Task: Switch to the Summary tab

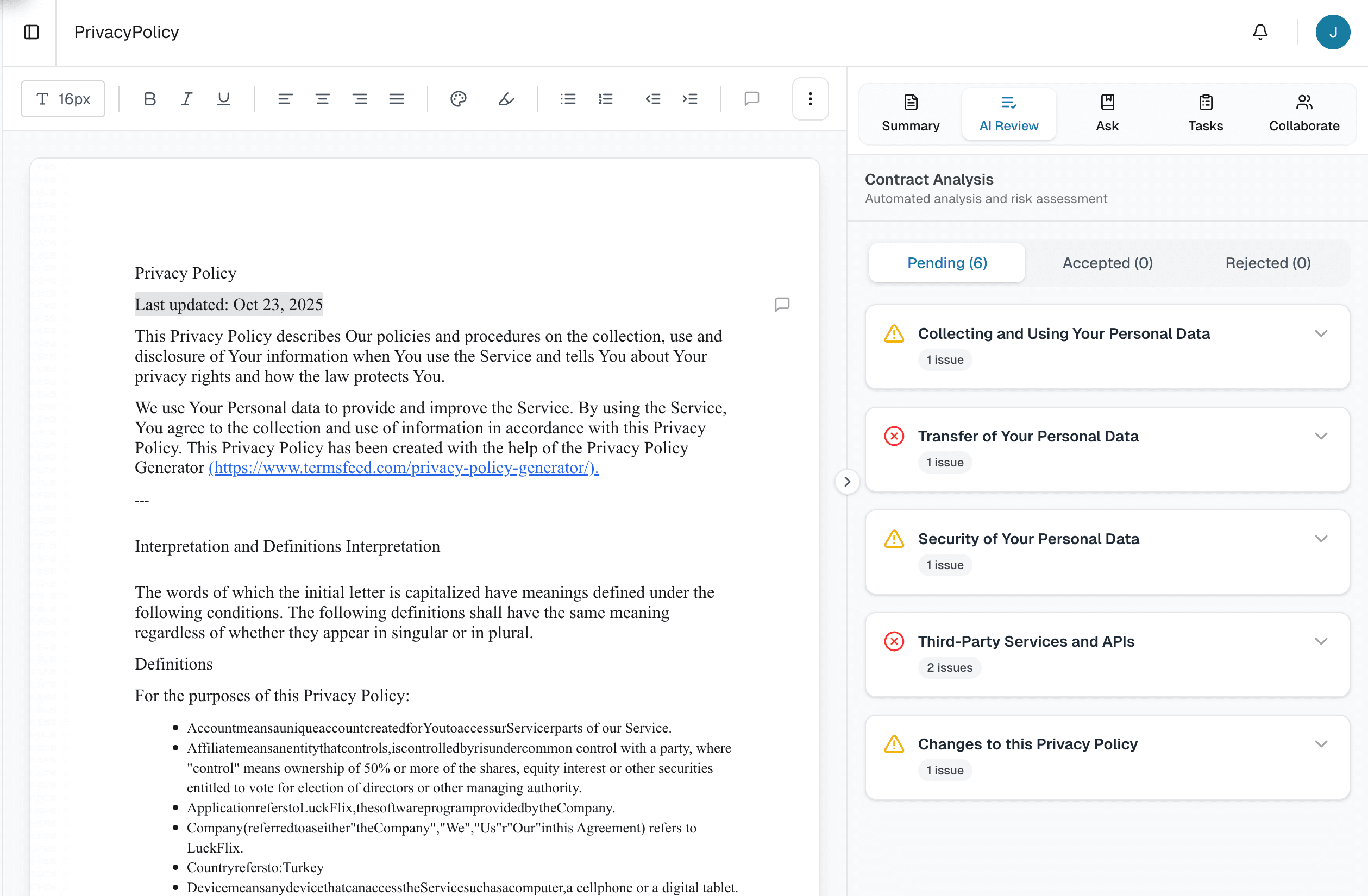Action: (910, 113)
